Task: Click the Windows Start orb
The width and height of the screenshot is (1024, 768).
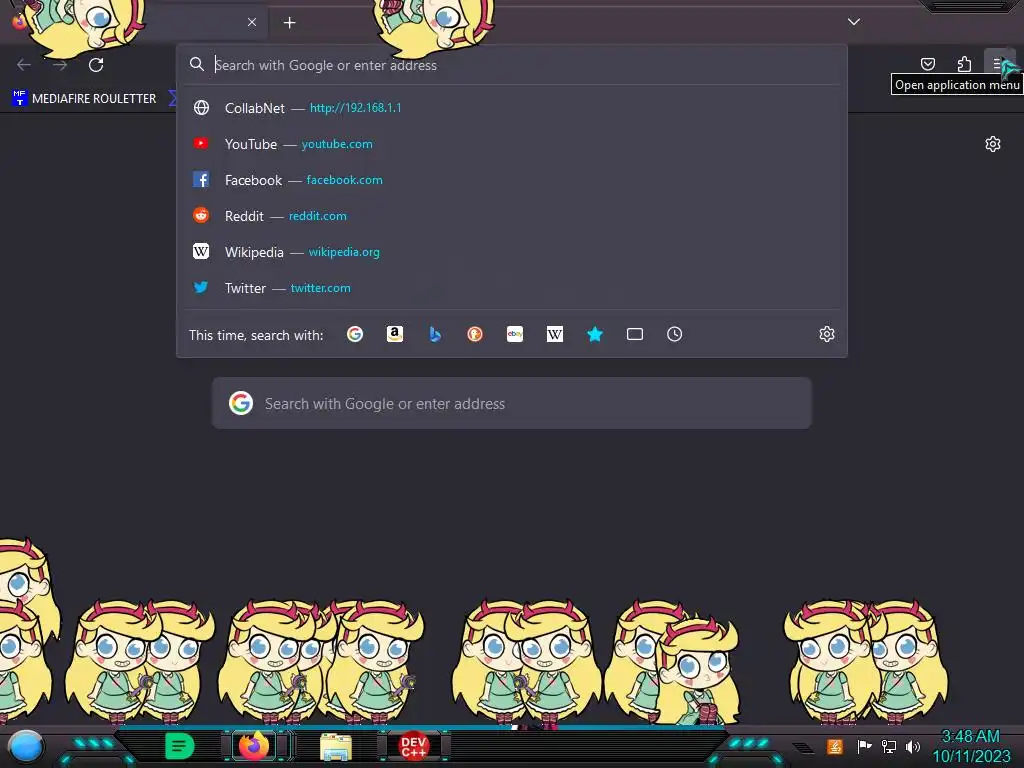Action: point(25,746)
